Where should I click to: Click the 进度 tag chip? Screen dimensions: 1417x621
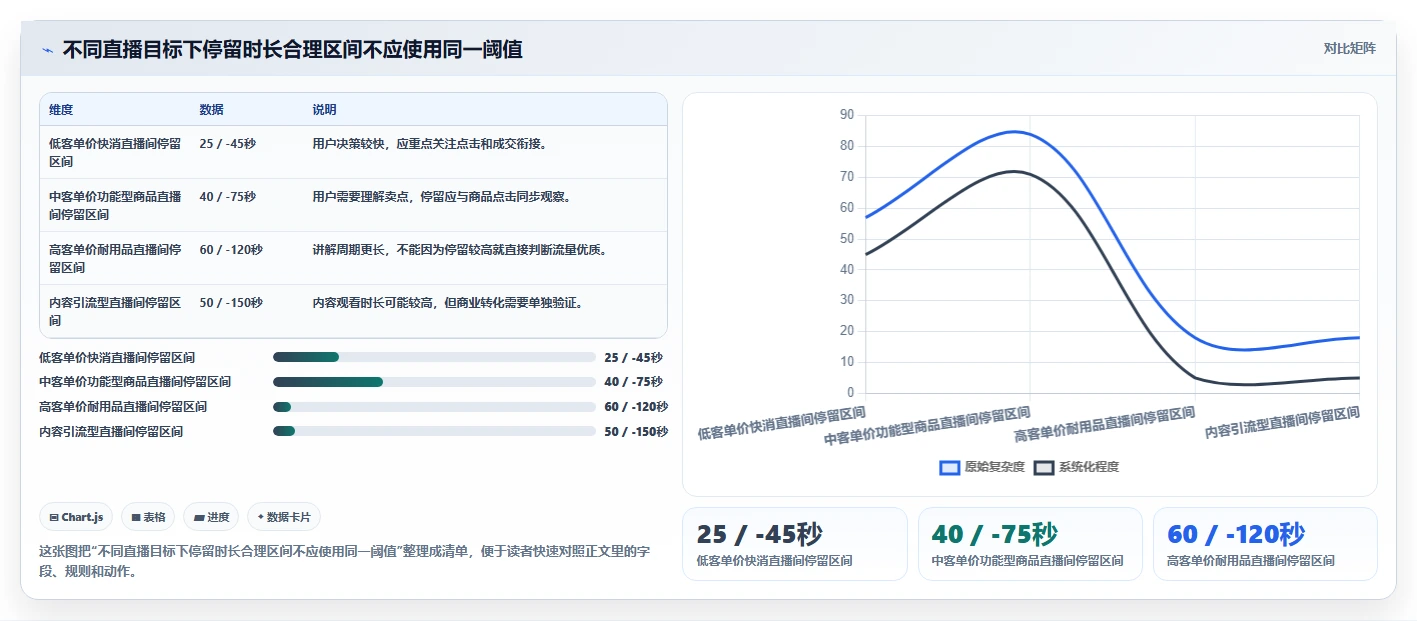[211, 517]
